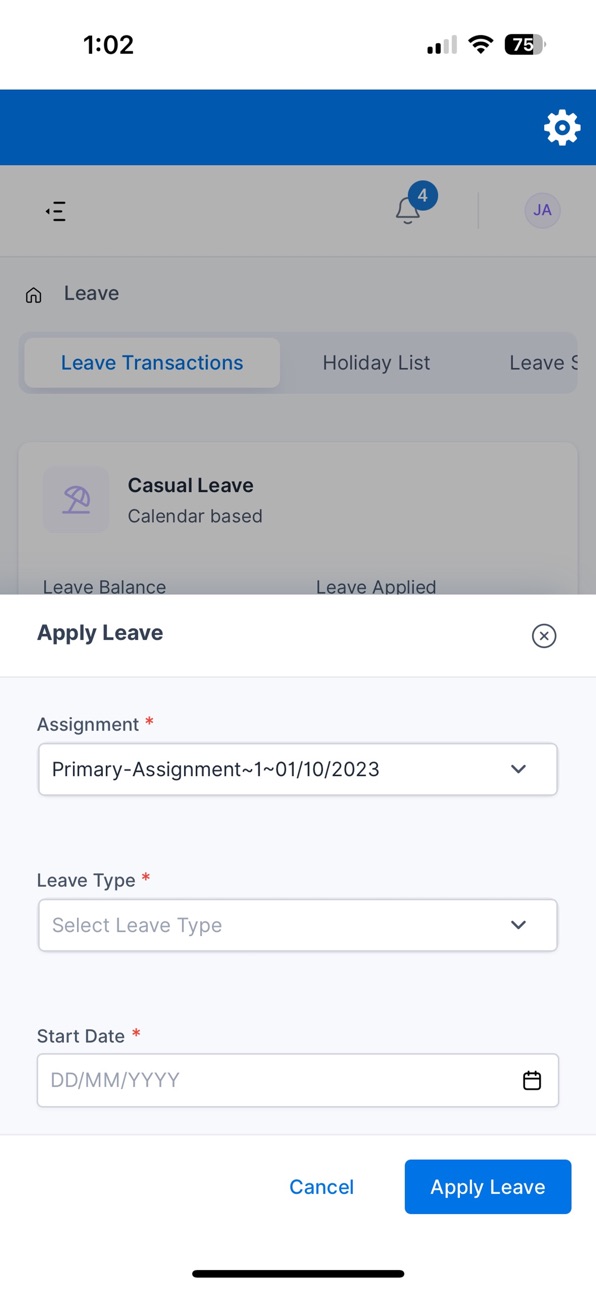Screen dimensions: 596x1290
Task: Click the Leave Type chevron arrow
Action: 518,925
